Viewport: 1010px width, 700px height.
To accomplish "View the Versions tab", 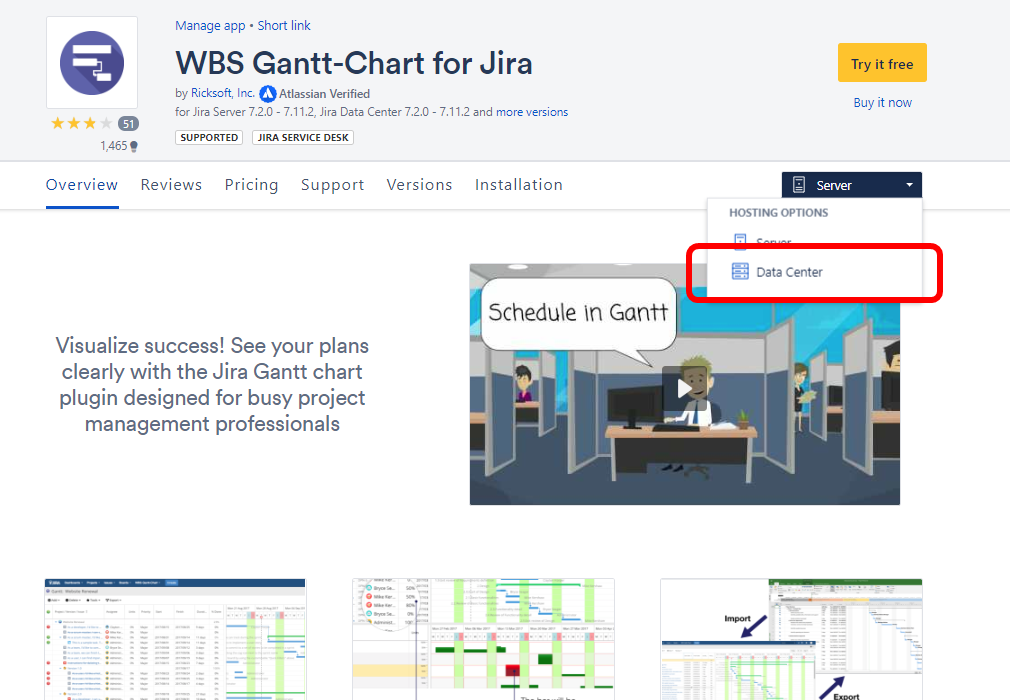I will point(419,185).
